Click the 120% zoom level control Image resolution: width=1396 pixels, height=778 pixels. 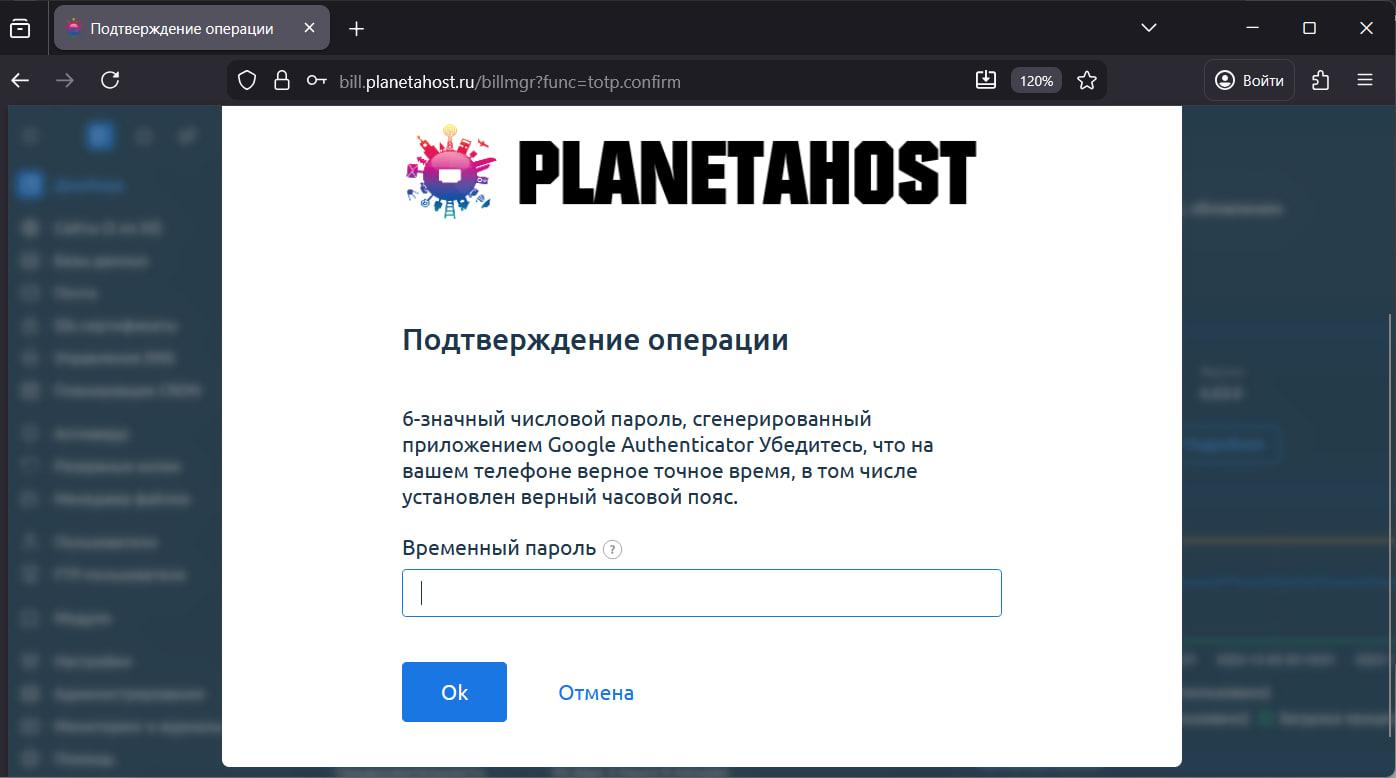1036,80
